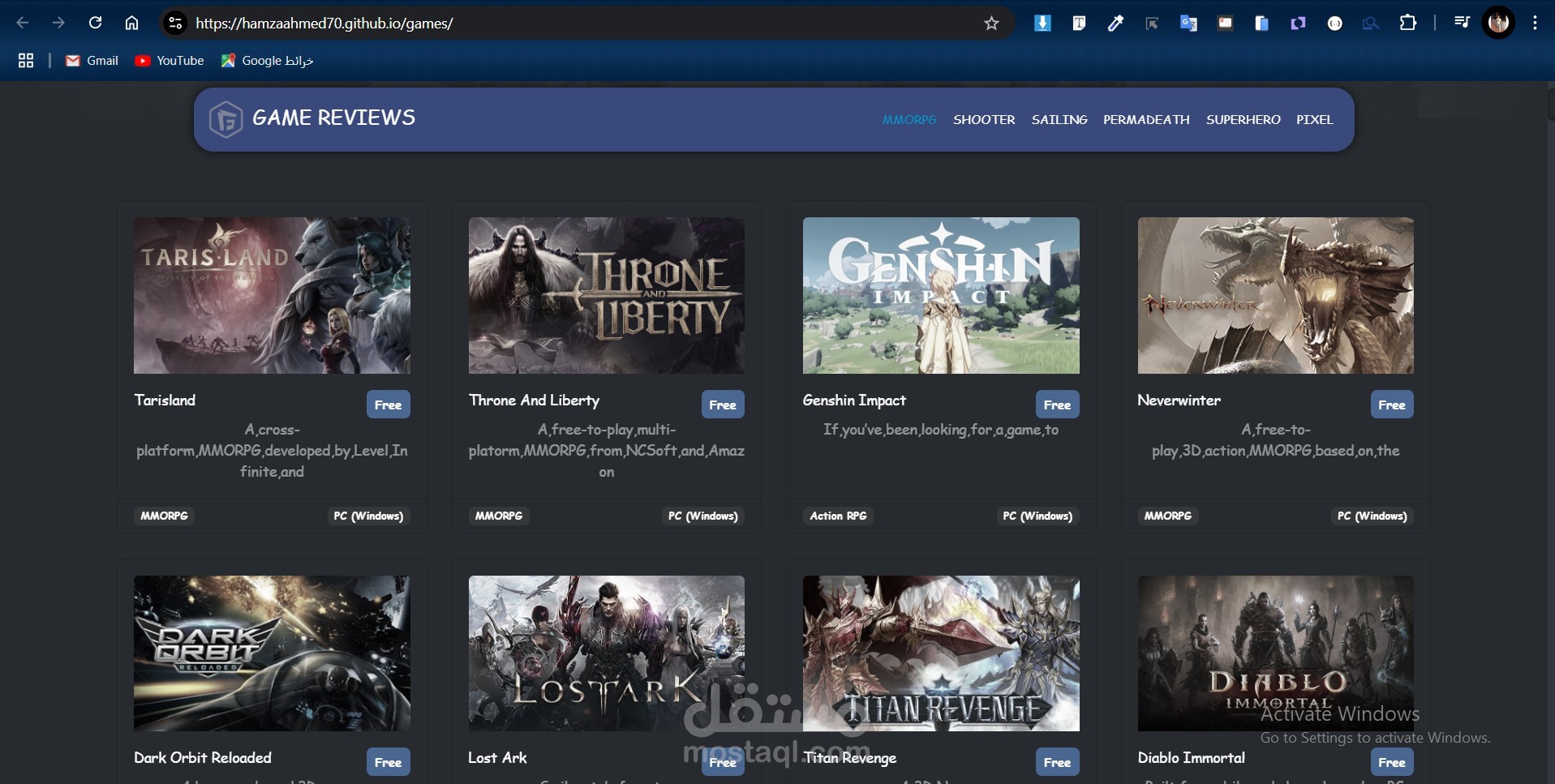
Task: Switch to the SHOOTER category
Action: point(984,120)
